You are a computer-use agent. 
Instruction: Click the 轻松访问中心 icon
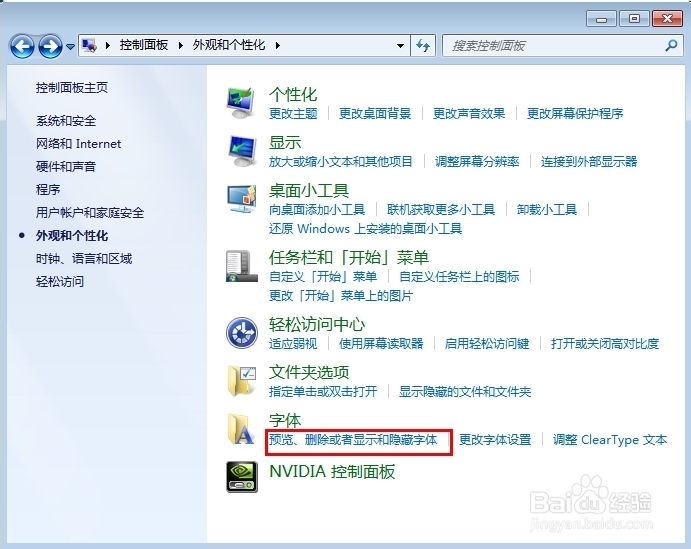tap(242, 333)
